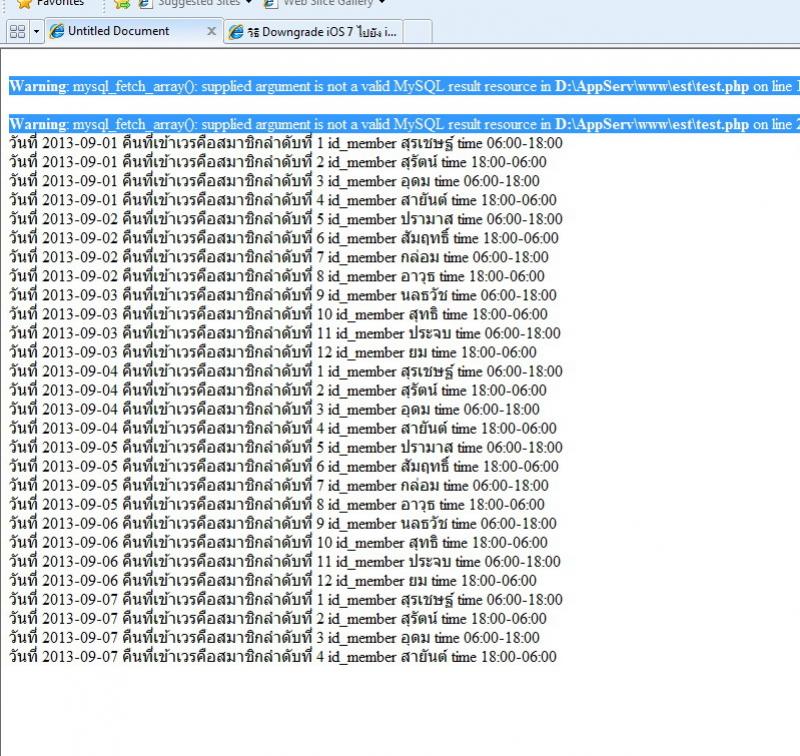
Task: Click the 2013-09-01 row for member 3
Action: pyautogui.click(x=274, y=181)
